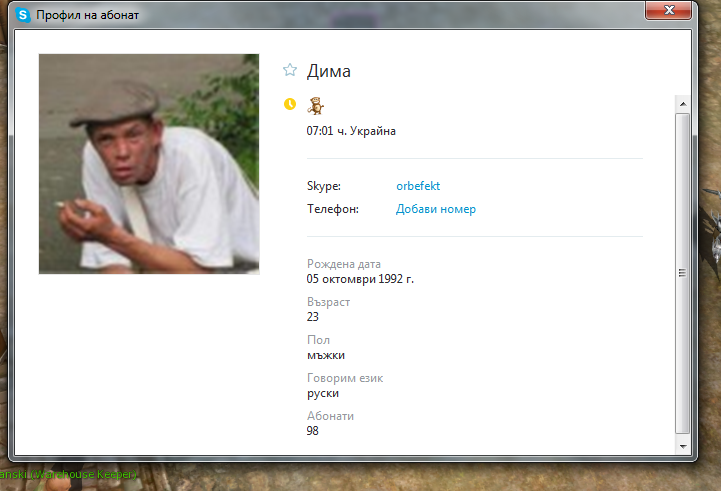Image resolution: width=721 pixels, height=491 pixels.
Task: Click the Skype: field label
Action: (324, 186)
